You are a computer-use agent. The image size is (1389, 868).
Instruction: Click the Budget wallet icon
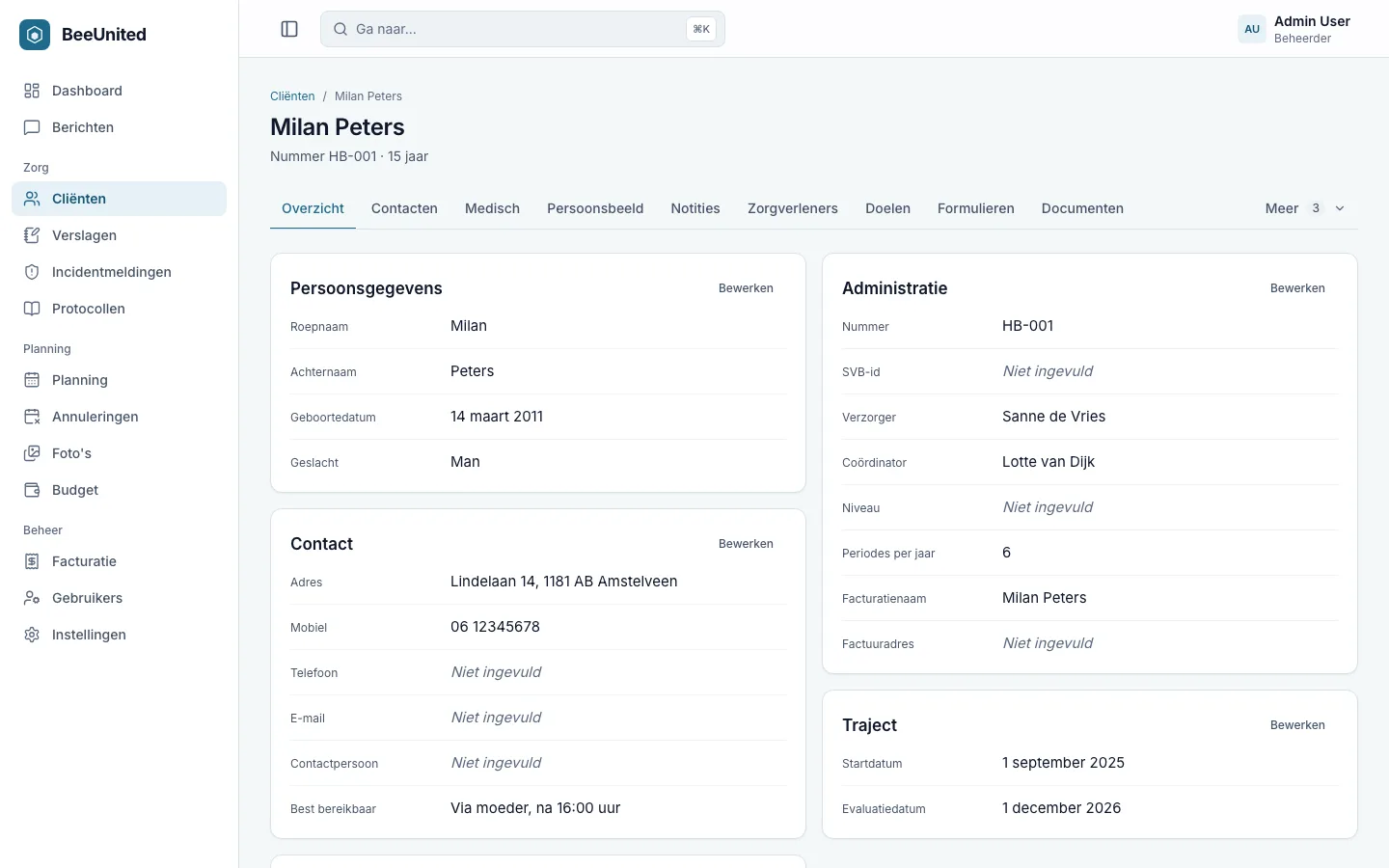tap(32, 490)
